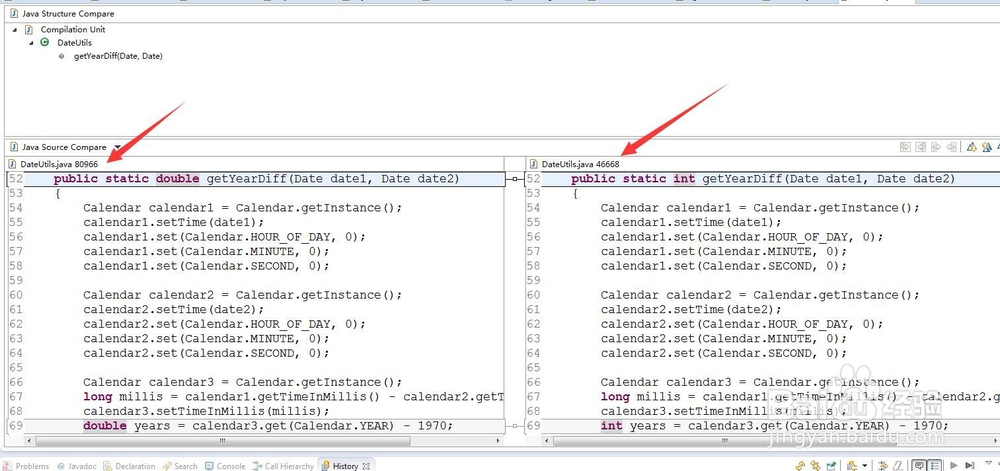Screen dimensions: 1000x471
Task: Click the eraser-shaped filter icon in History toolbar
Action: pyautogui.click(x=898, y=466)
